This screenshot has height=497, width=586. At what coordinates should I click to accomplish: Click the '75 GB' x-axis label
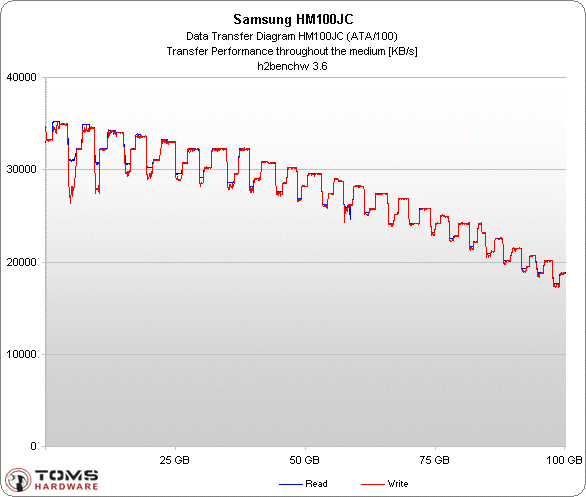(434, 460)
